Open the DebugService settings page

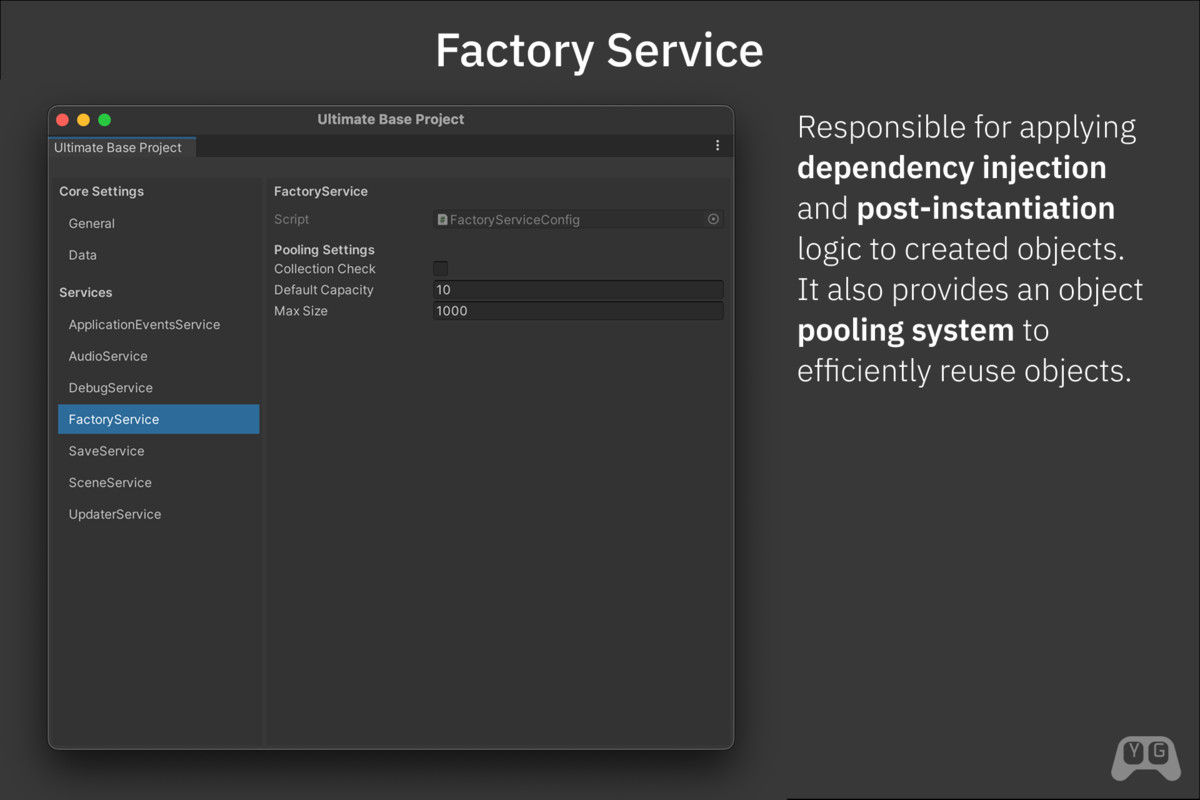pyautogui.click(x=110, y=388)
